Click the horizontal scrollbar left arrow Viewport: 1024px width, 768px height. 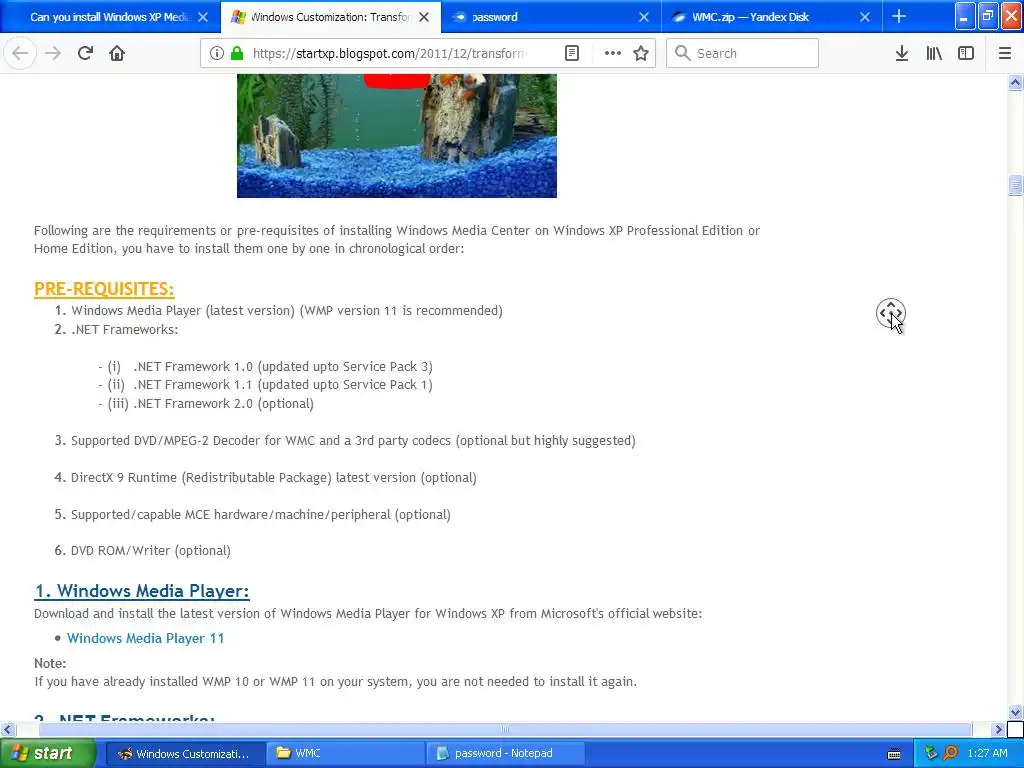coord(8,729)
